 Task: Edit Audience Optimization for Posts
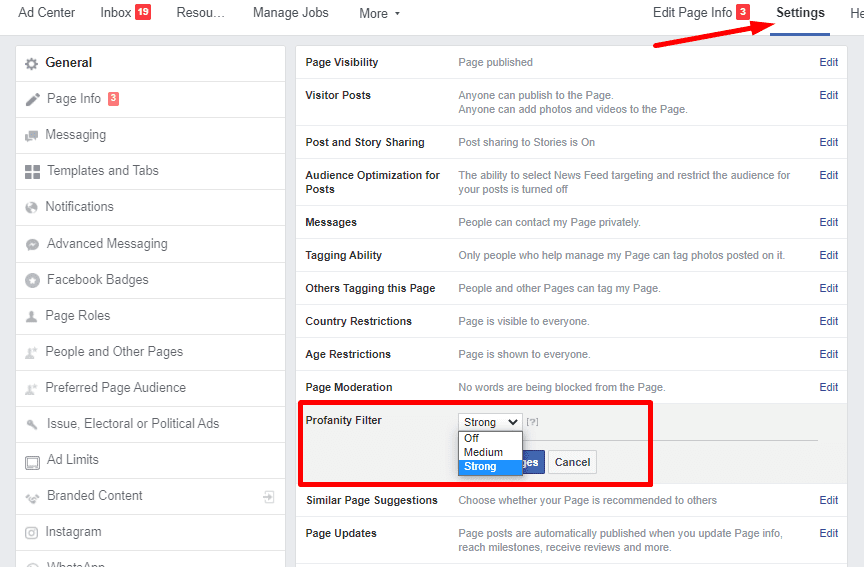[x=828, y=175]
